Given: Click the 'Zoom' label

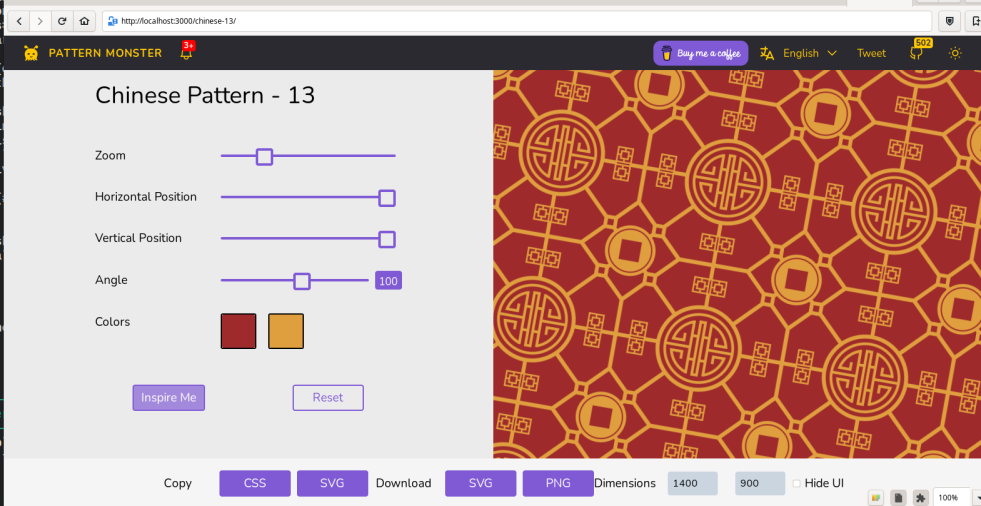Looking at the screenshot, I should click(110, 155).
